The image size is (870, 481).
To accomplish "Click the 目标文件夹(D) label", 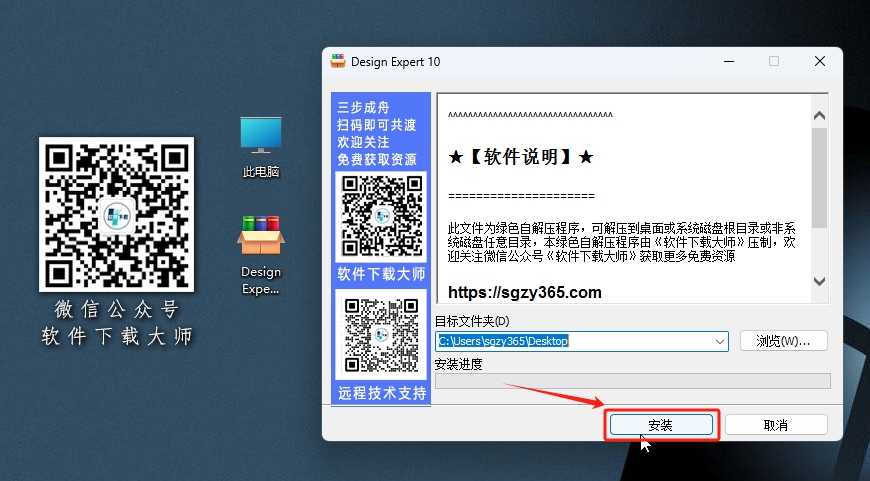I will [472, 321].
